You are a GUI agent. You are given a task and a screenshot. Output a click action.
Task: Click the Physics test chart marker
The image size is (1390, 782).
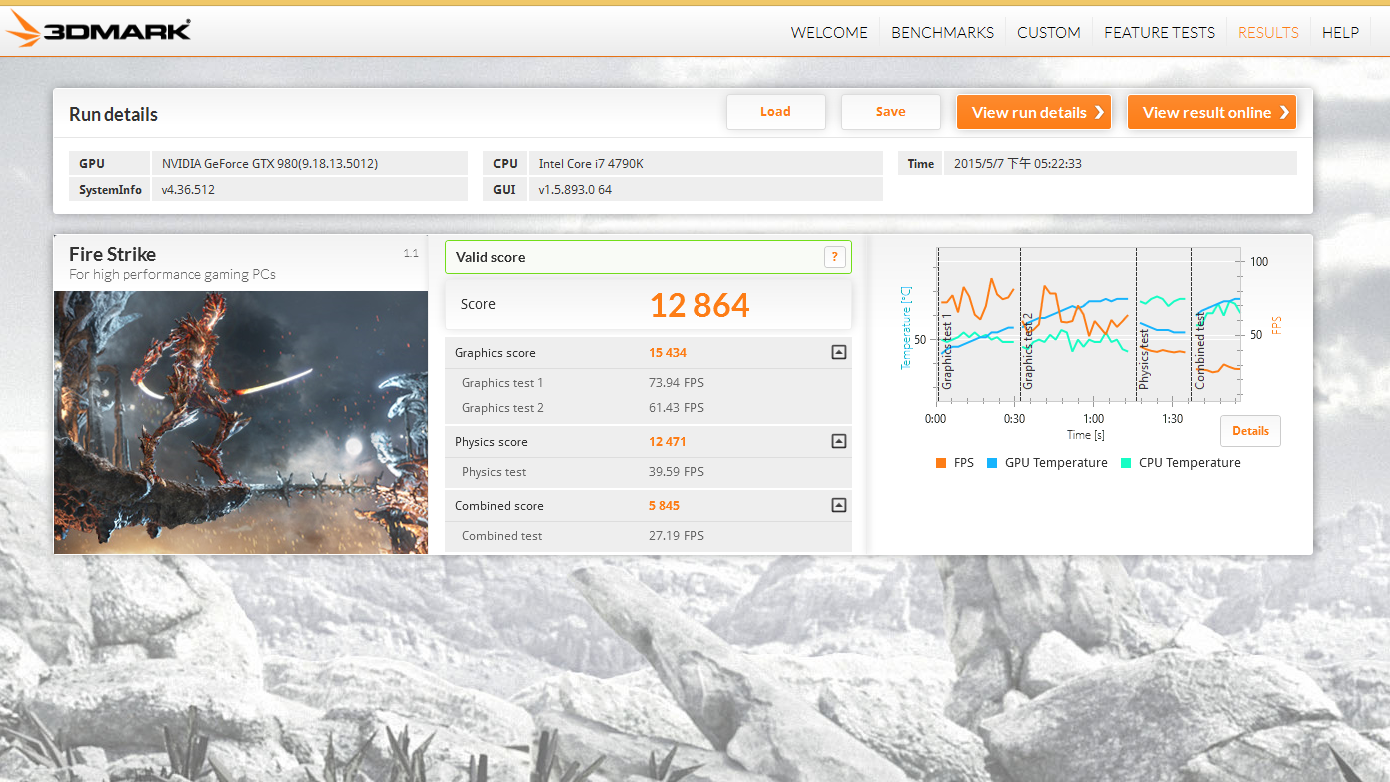[x=1144, y=359]
